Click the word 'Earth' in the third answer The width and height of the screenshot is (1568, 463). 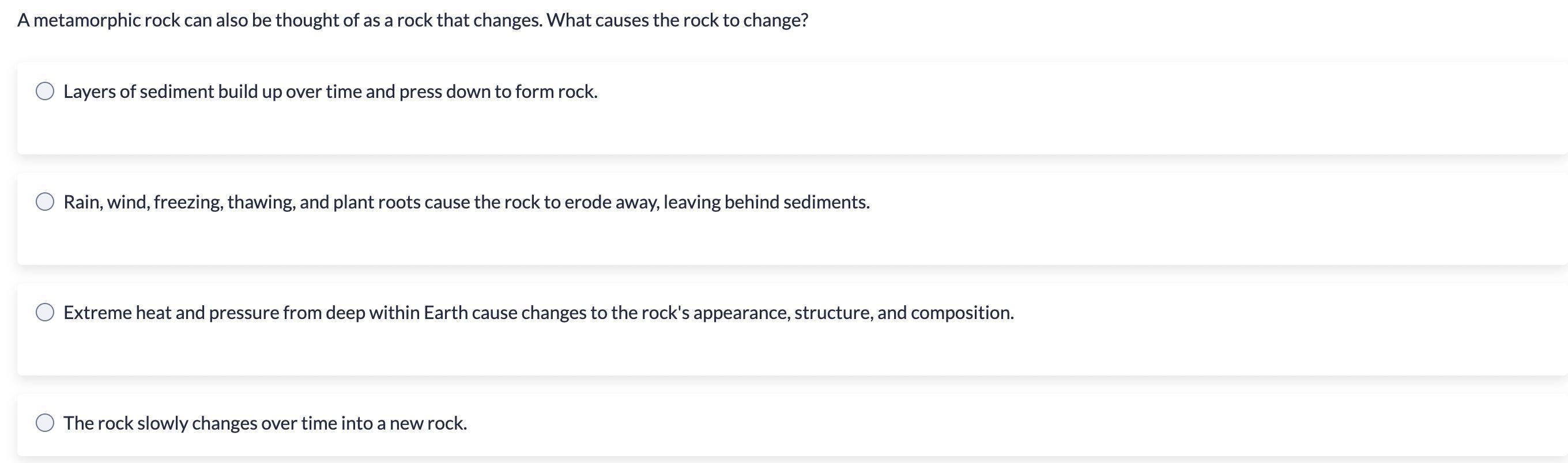[445, 313]
